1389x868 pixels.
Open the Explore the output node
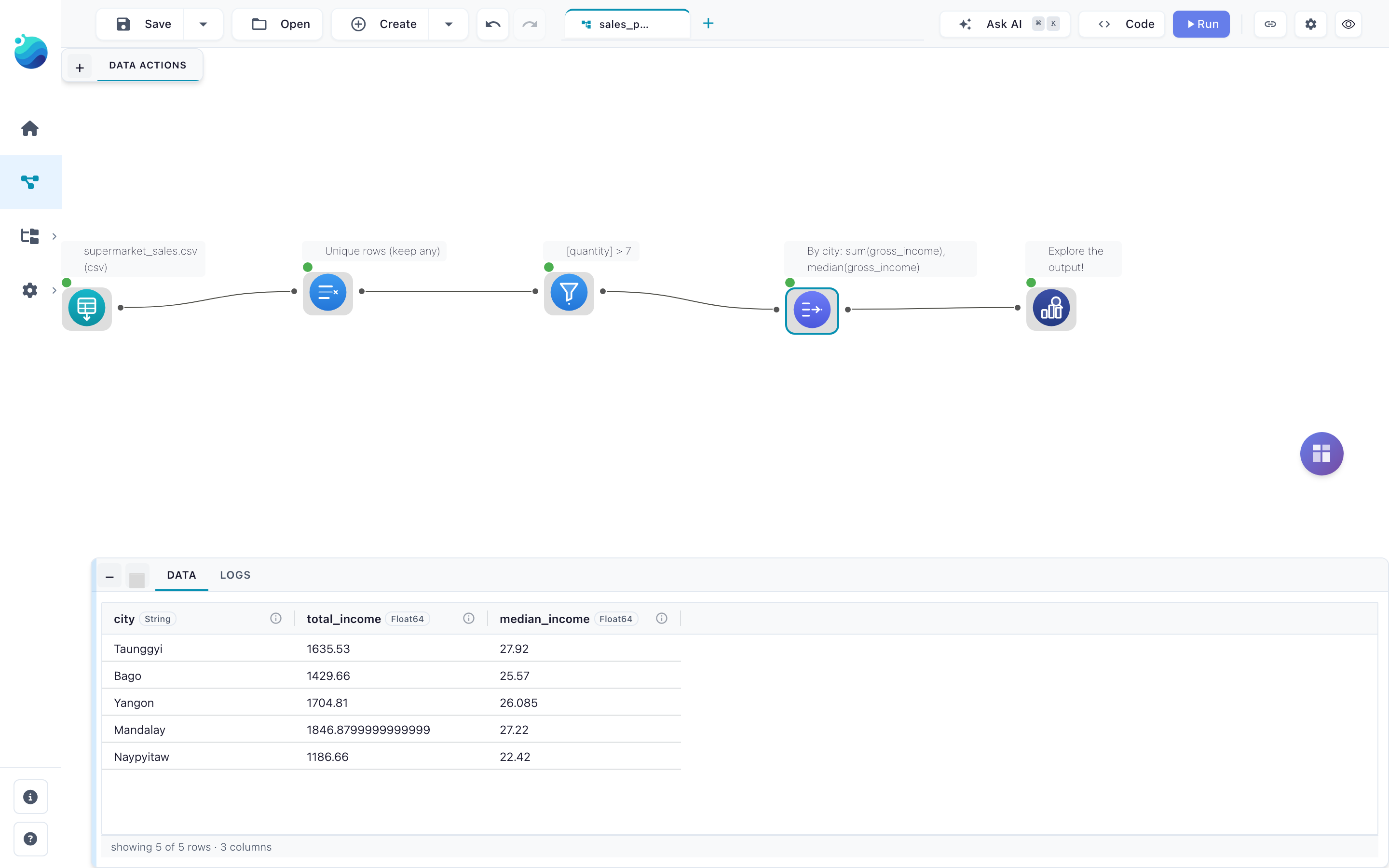1051,308
